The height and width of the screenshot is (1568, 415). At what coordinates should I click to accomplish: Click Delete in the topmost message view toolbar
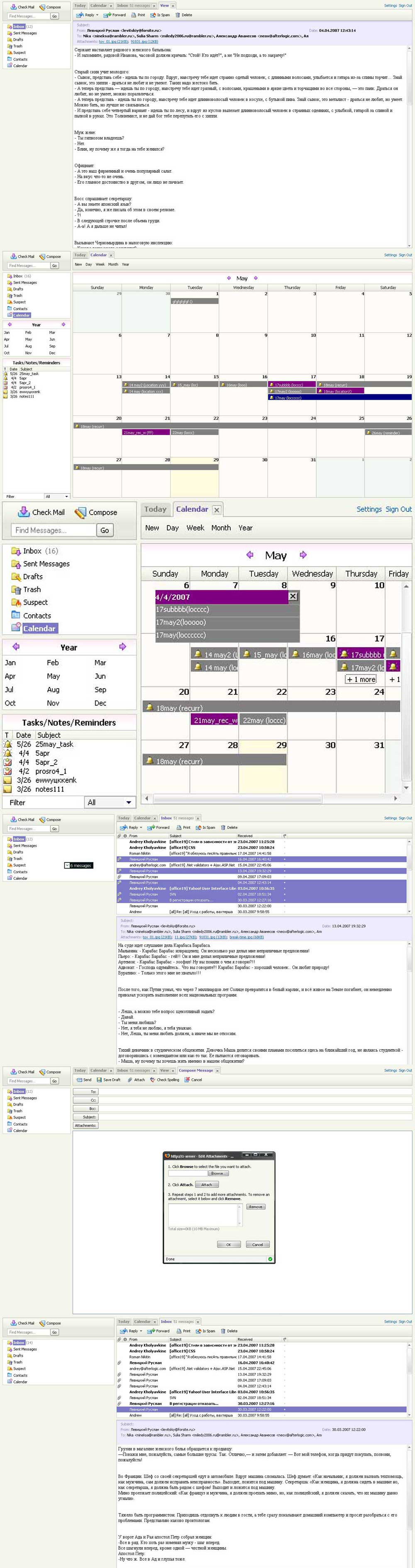(x=184, y=15)
